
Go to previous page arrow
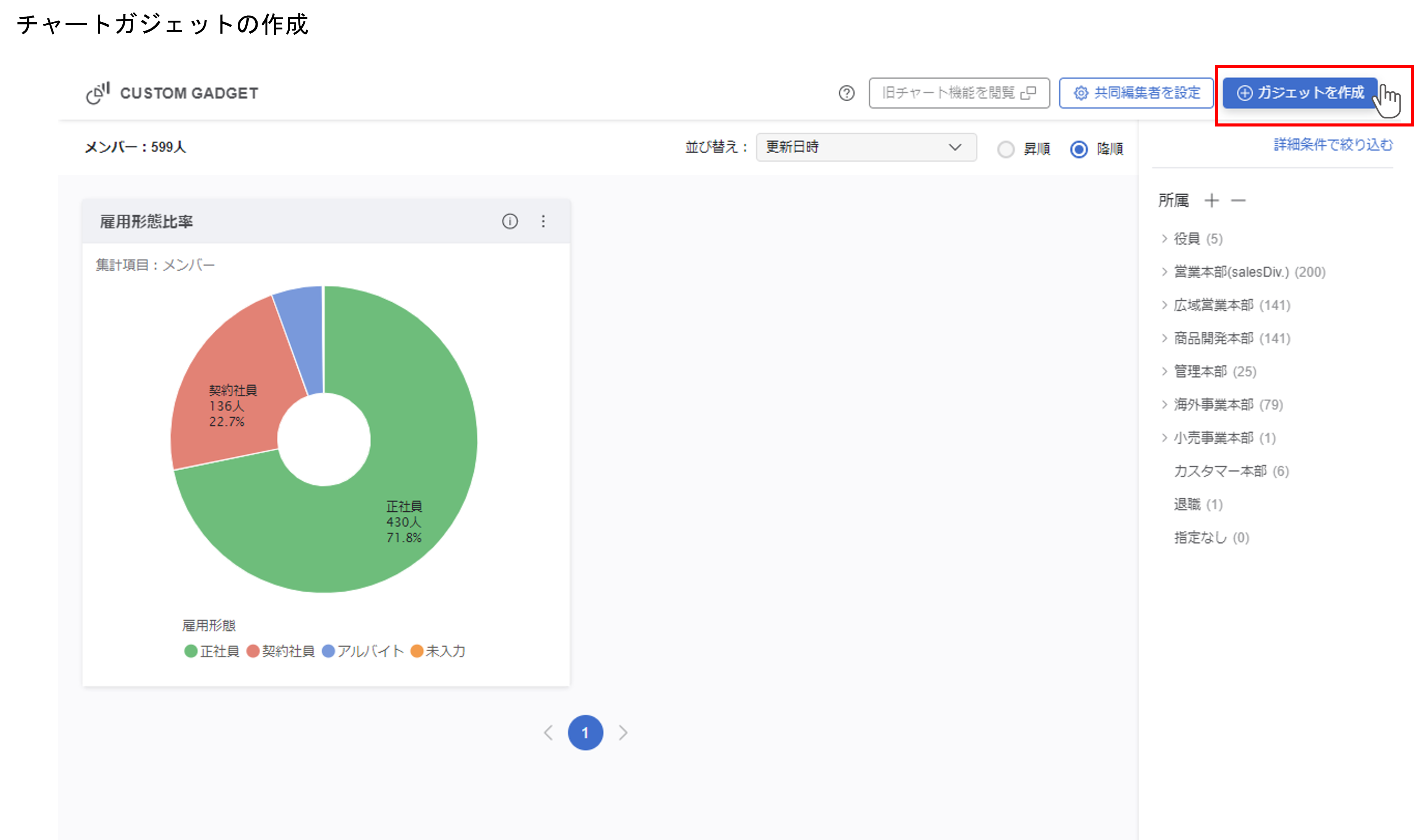pyautogui.click(x=548, y=733)
